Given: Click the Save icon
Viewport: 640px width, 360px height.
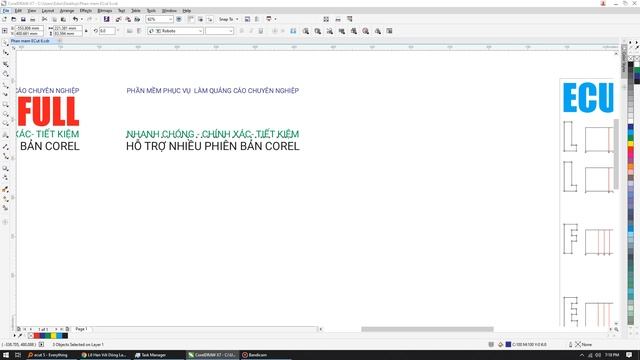Looking at the screenshot, I should point(23,19).
